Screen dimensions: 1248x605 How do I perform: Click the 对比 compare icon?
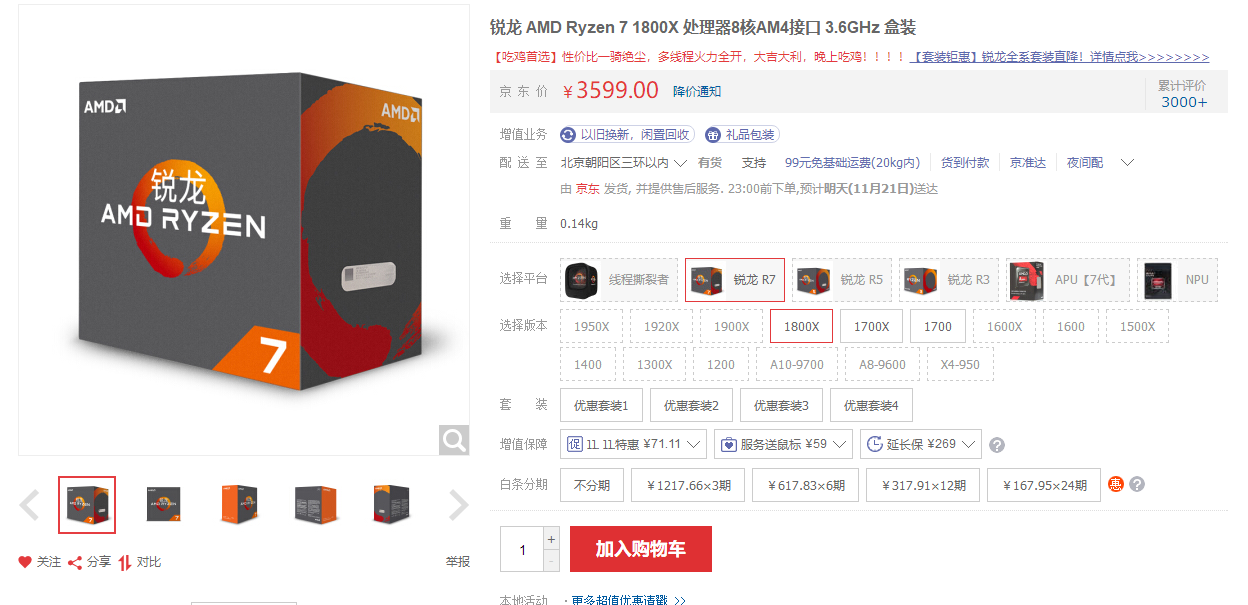[x=125, y=562]
